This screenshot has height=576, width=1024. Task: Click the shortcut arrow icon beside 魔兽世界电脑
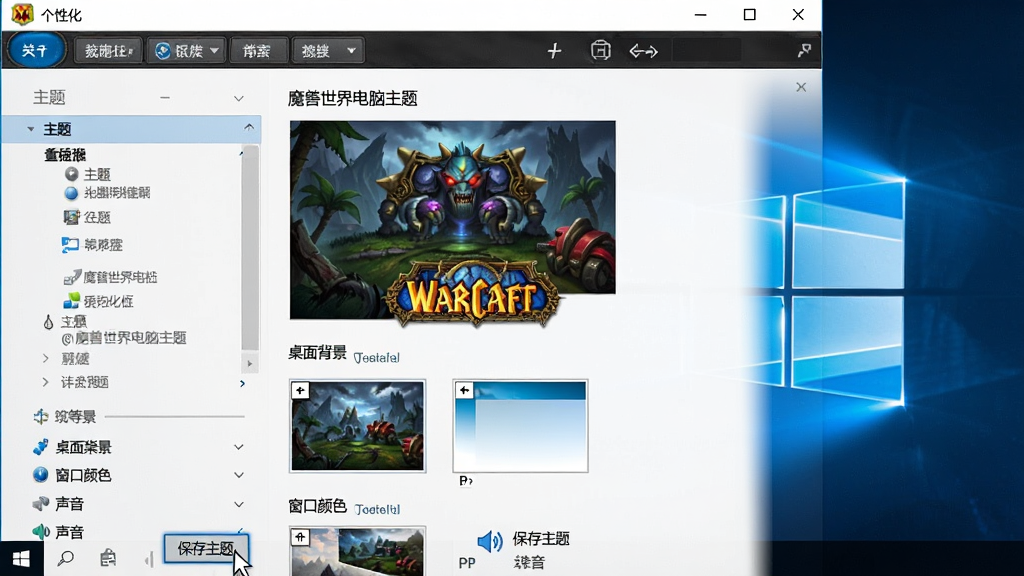(72, 278)
